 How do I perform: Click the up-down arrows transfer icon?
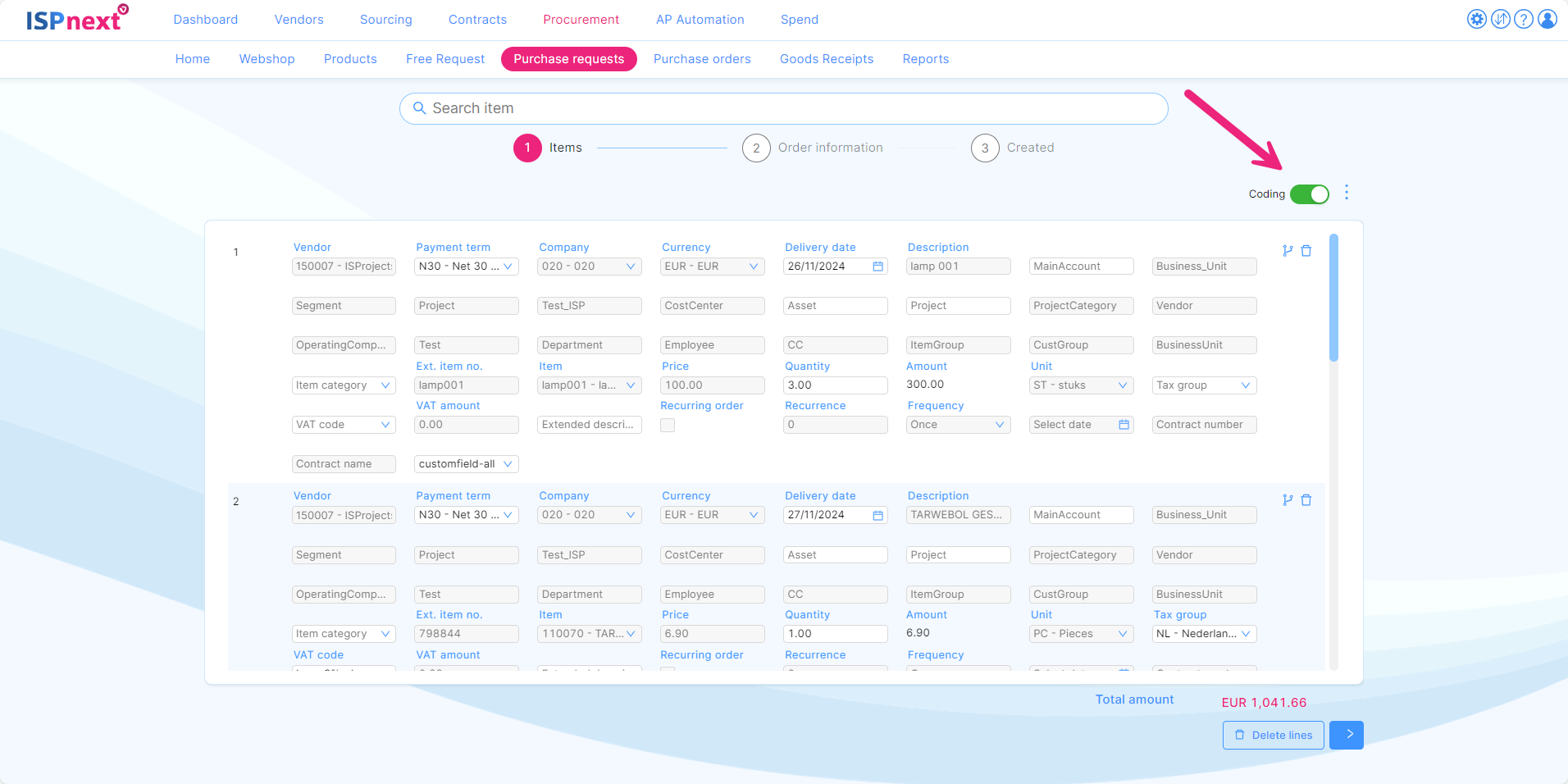(1500, 19)
